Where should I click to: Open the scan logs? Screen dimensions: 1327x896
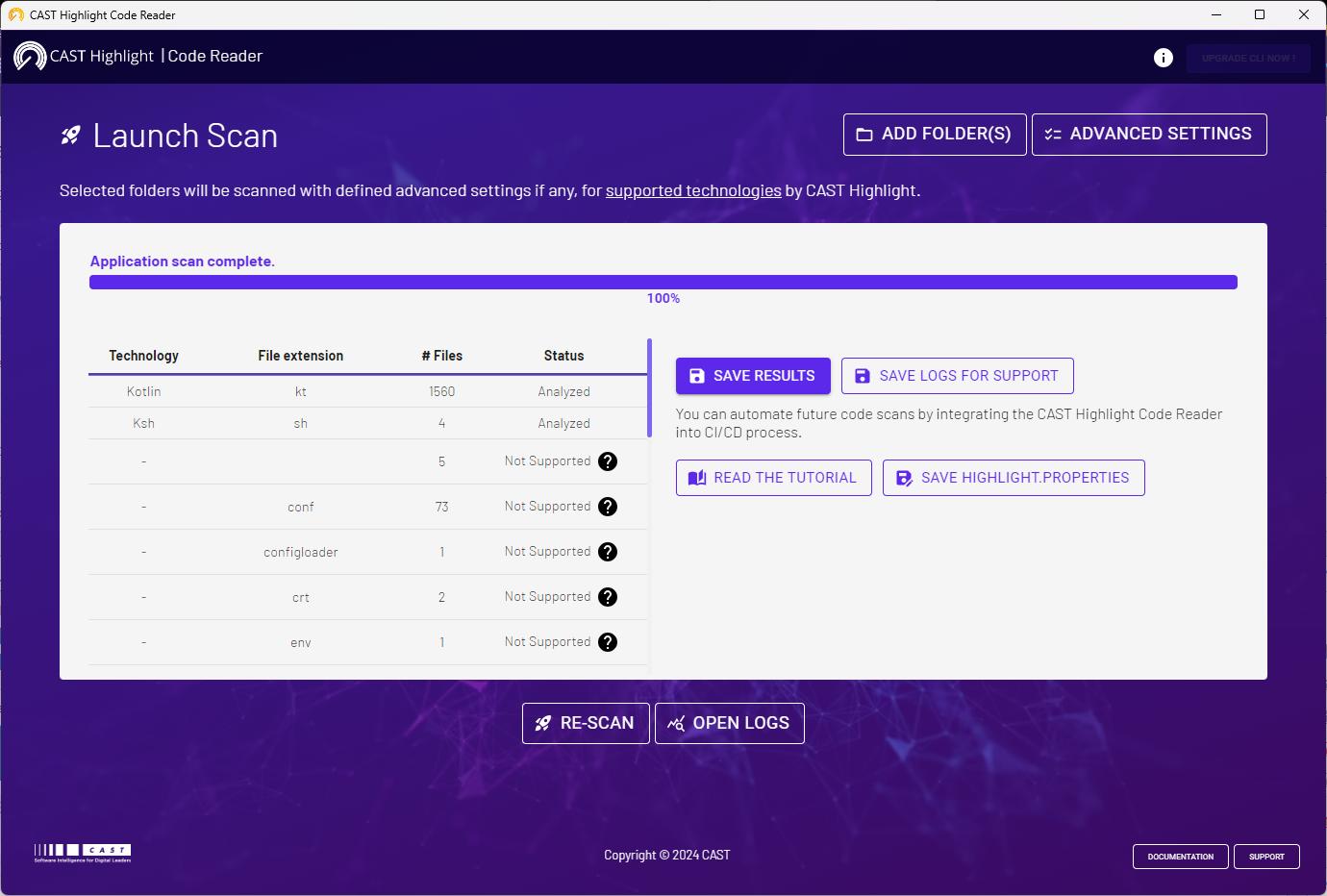coord(729,723)
